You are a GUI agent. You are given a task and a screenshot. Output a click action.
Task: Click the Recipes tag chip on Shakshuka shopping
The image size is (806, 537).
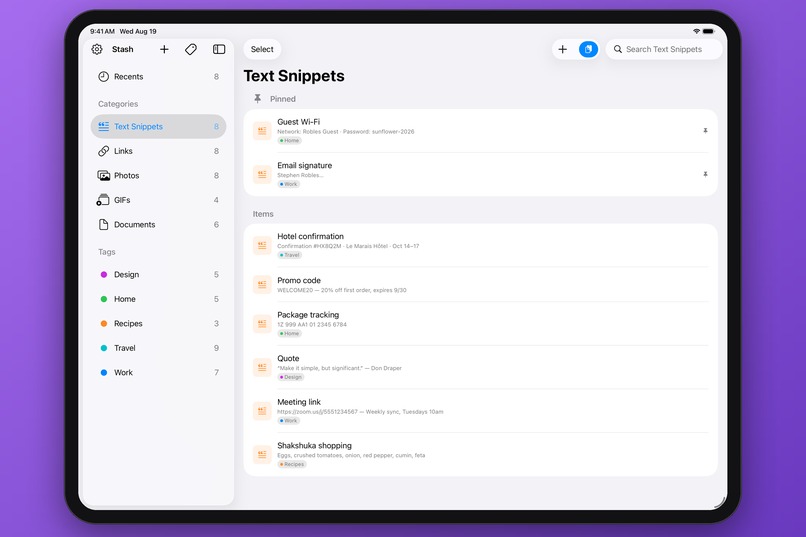(292, 465)
